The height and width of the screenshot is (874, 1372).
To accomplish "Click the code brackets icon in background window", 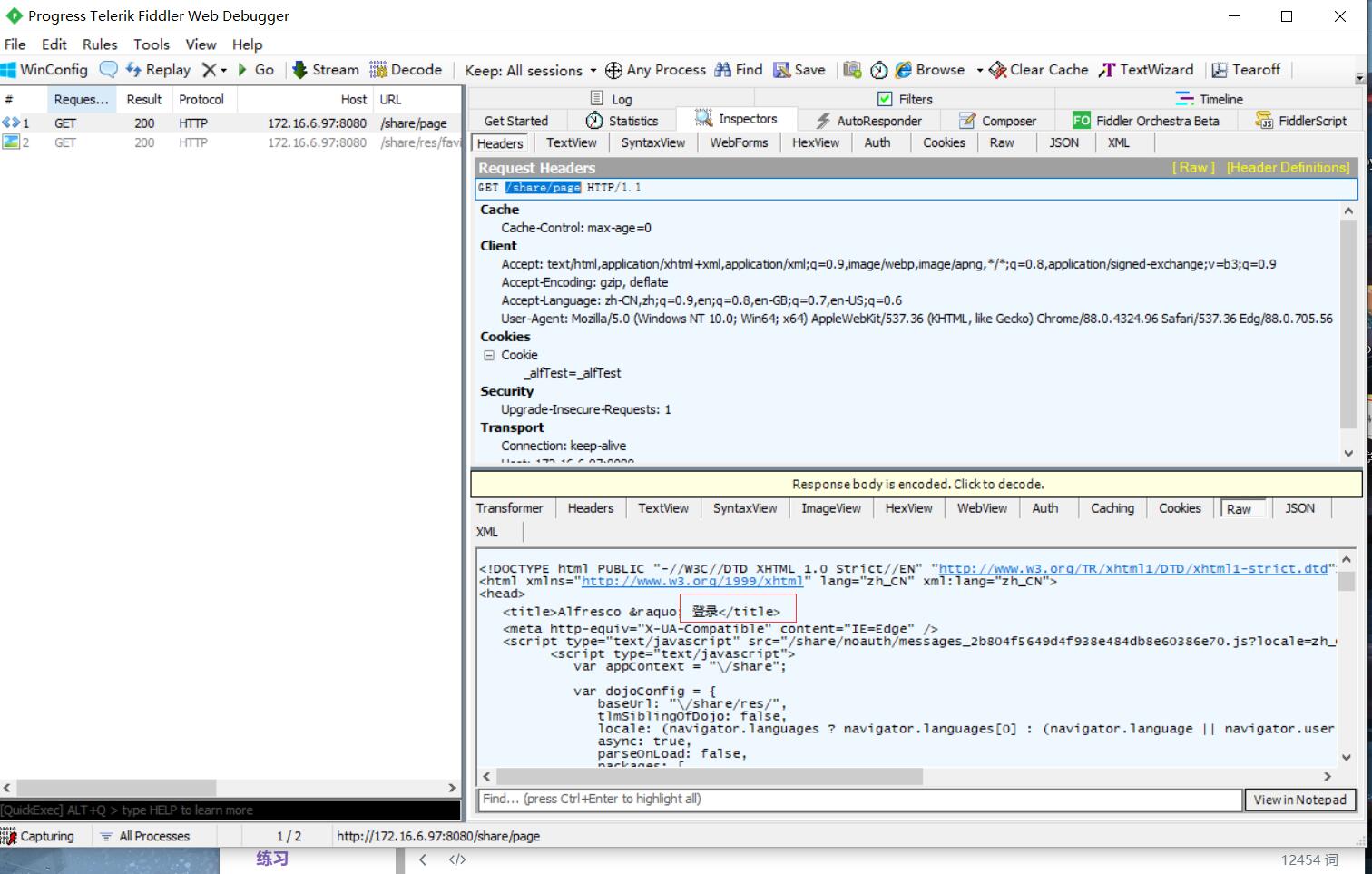I will click(457, 859).
